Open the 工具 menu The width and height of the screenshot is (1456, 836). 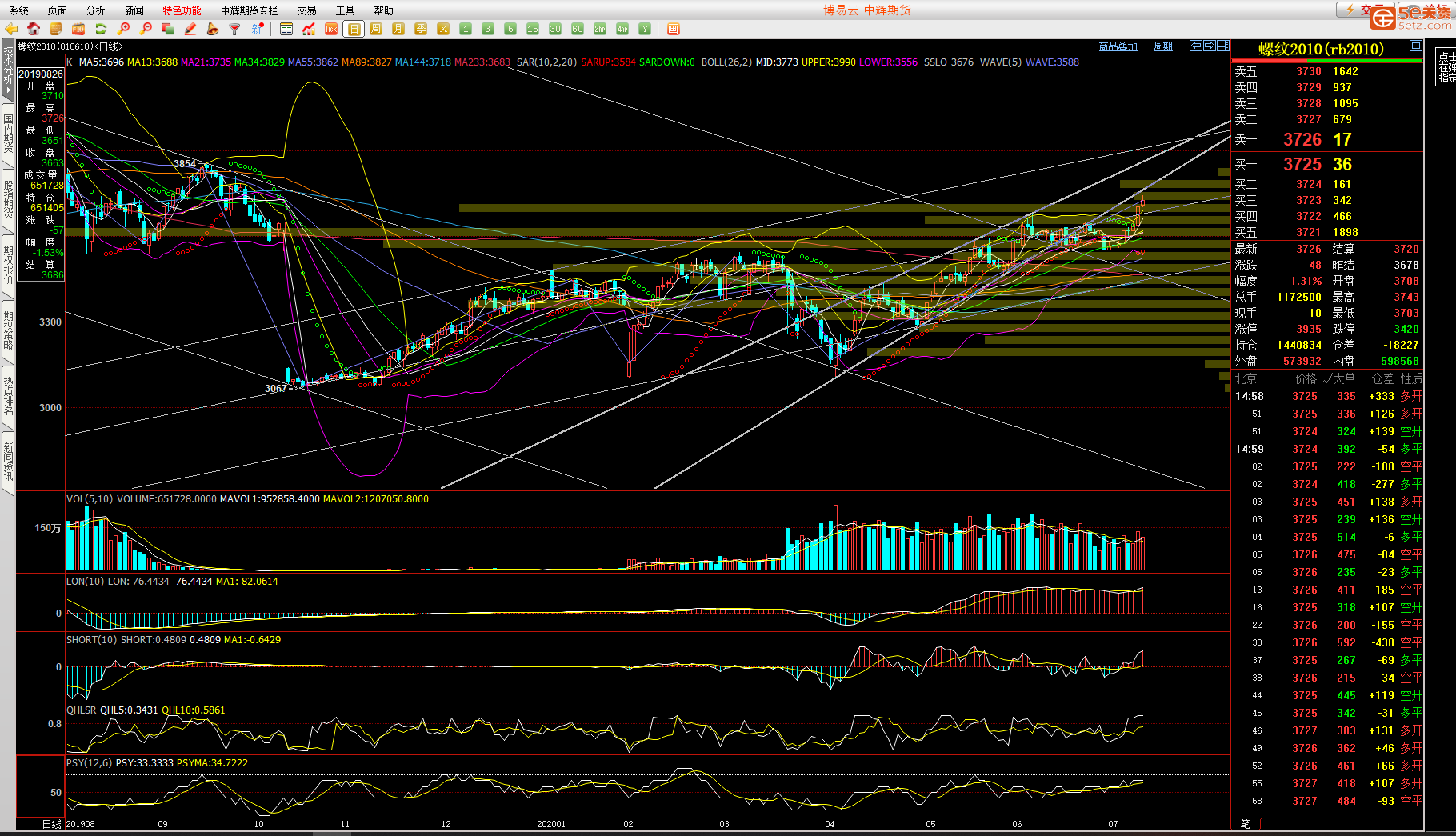click(346, 10)
